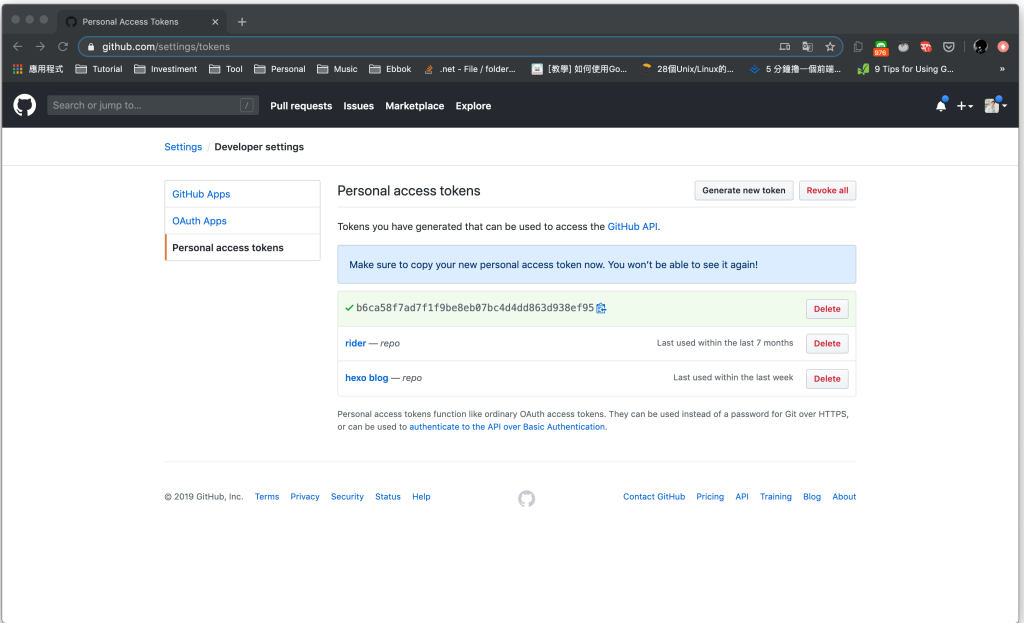Open the Pricing footer link
This screenshot has width=1024, height=623.
710,496
